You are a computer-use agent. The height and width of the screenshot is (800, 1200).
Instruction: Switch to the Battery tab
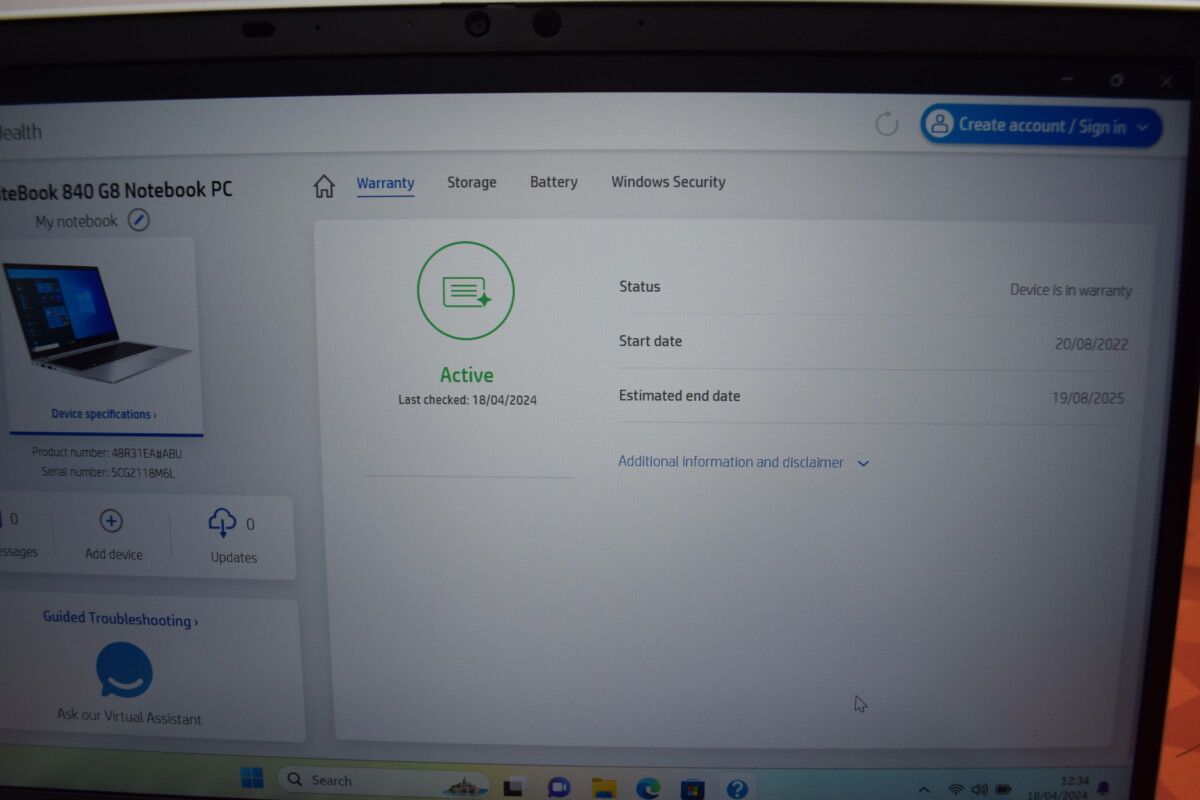[554, 182]
